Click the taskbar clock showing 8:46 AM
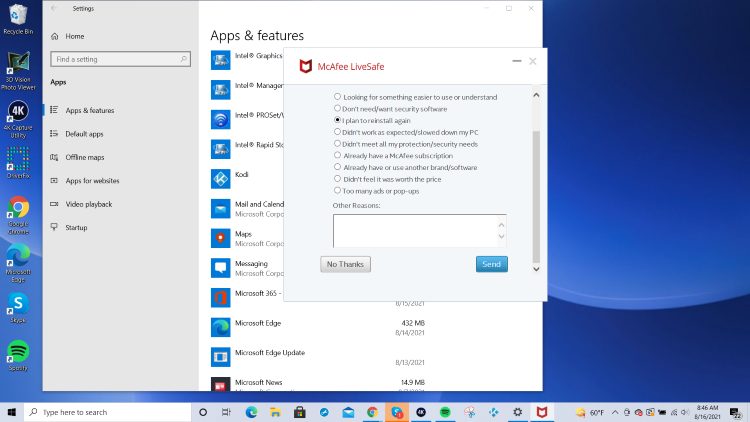Image resolution: width=750 pixels, height=422 pixels. click(x=707, y=412)
